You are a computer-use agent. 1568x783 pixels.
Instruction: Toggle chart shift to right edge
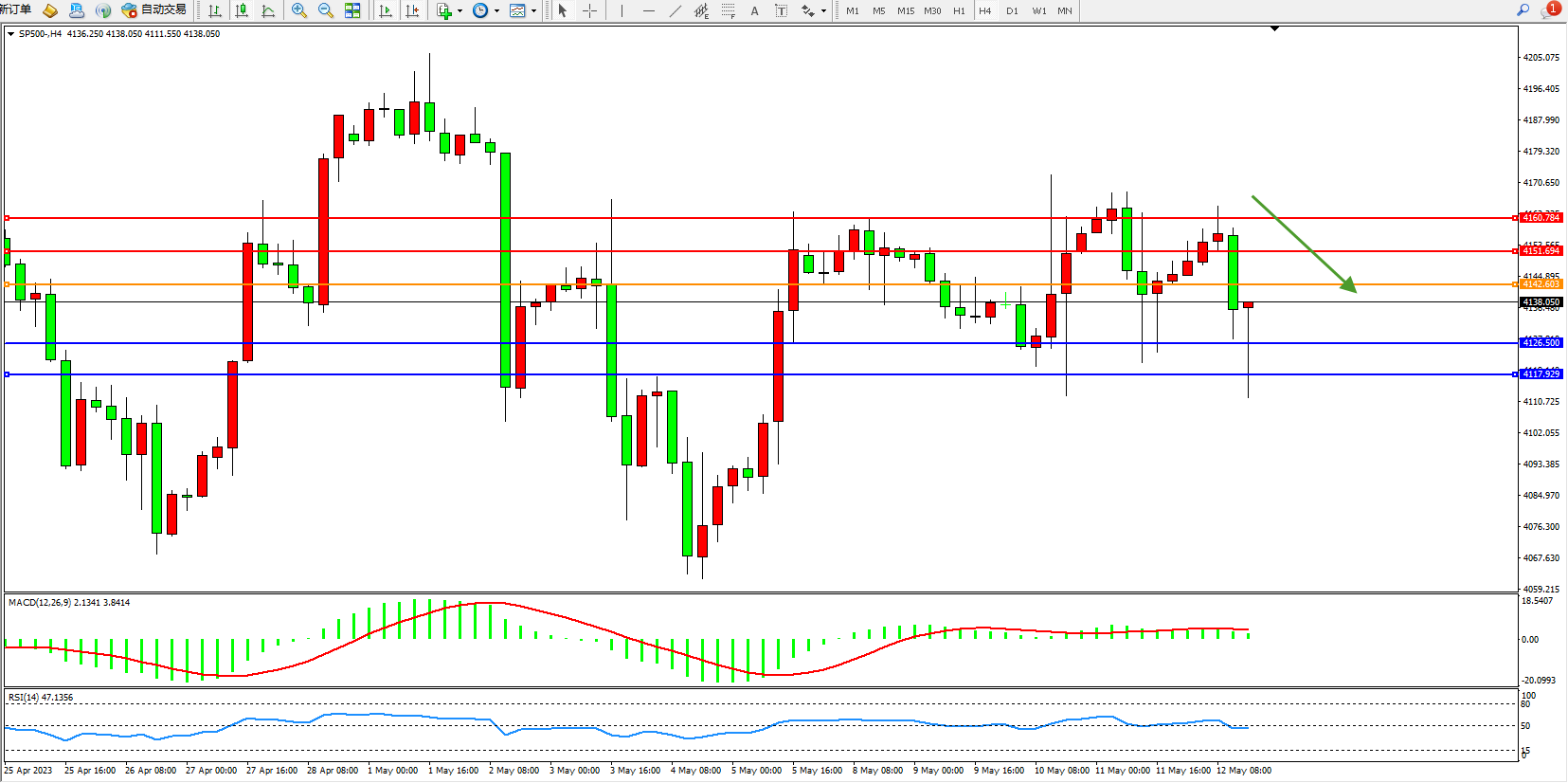pos(412,10)
